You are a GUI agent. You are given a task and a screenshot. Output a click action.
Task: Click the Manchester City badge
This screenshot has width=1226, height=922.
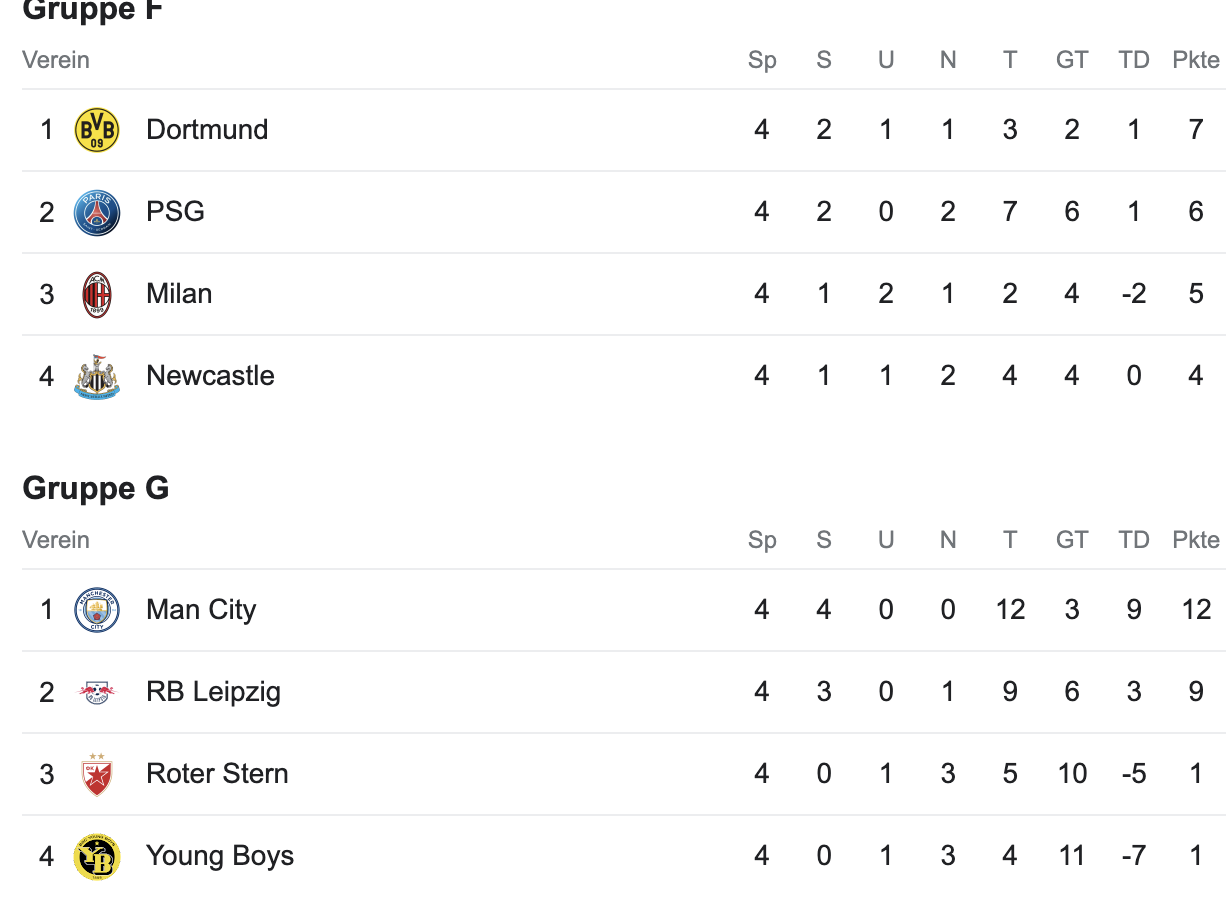pos(97,610)
